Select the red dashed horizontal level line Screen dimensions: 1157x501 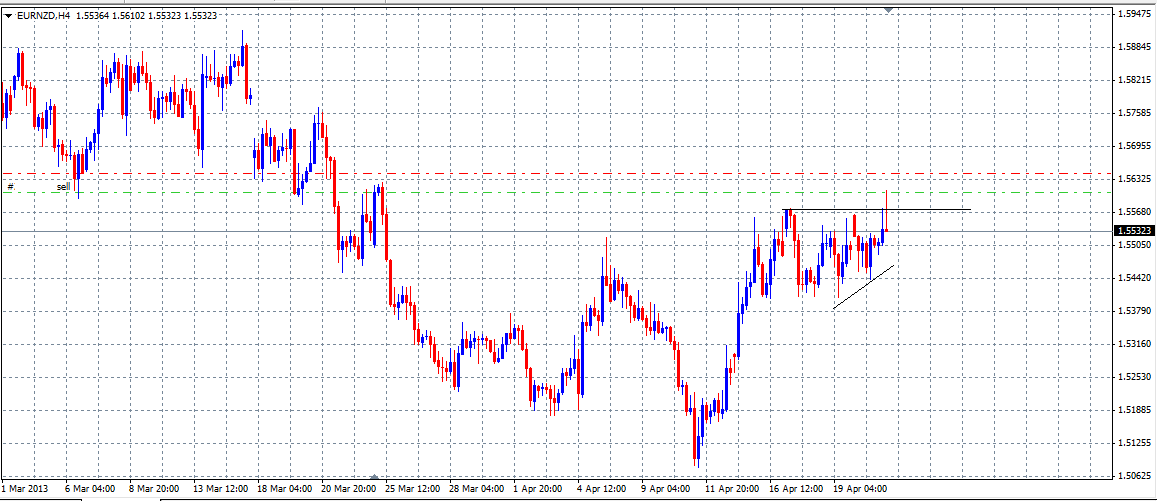pos(500,173)
